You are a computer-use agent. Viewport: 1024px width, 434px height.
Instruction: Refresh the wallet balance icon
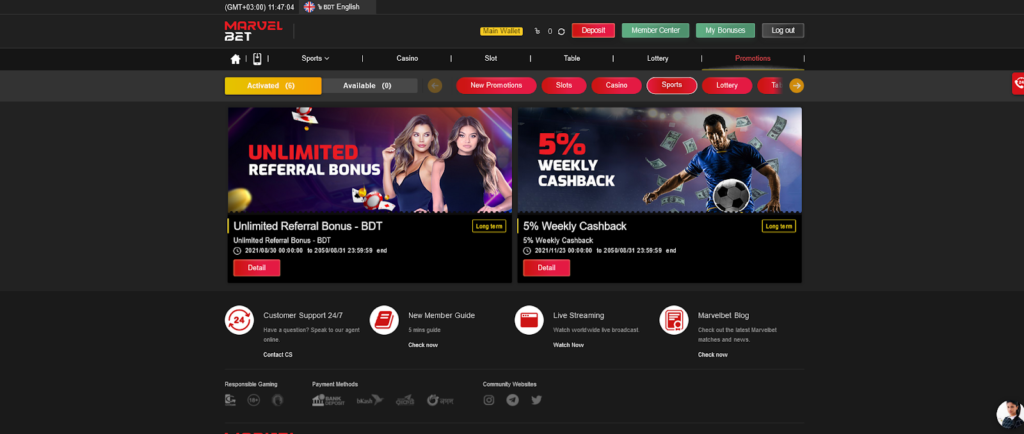(561, 31)
